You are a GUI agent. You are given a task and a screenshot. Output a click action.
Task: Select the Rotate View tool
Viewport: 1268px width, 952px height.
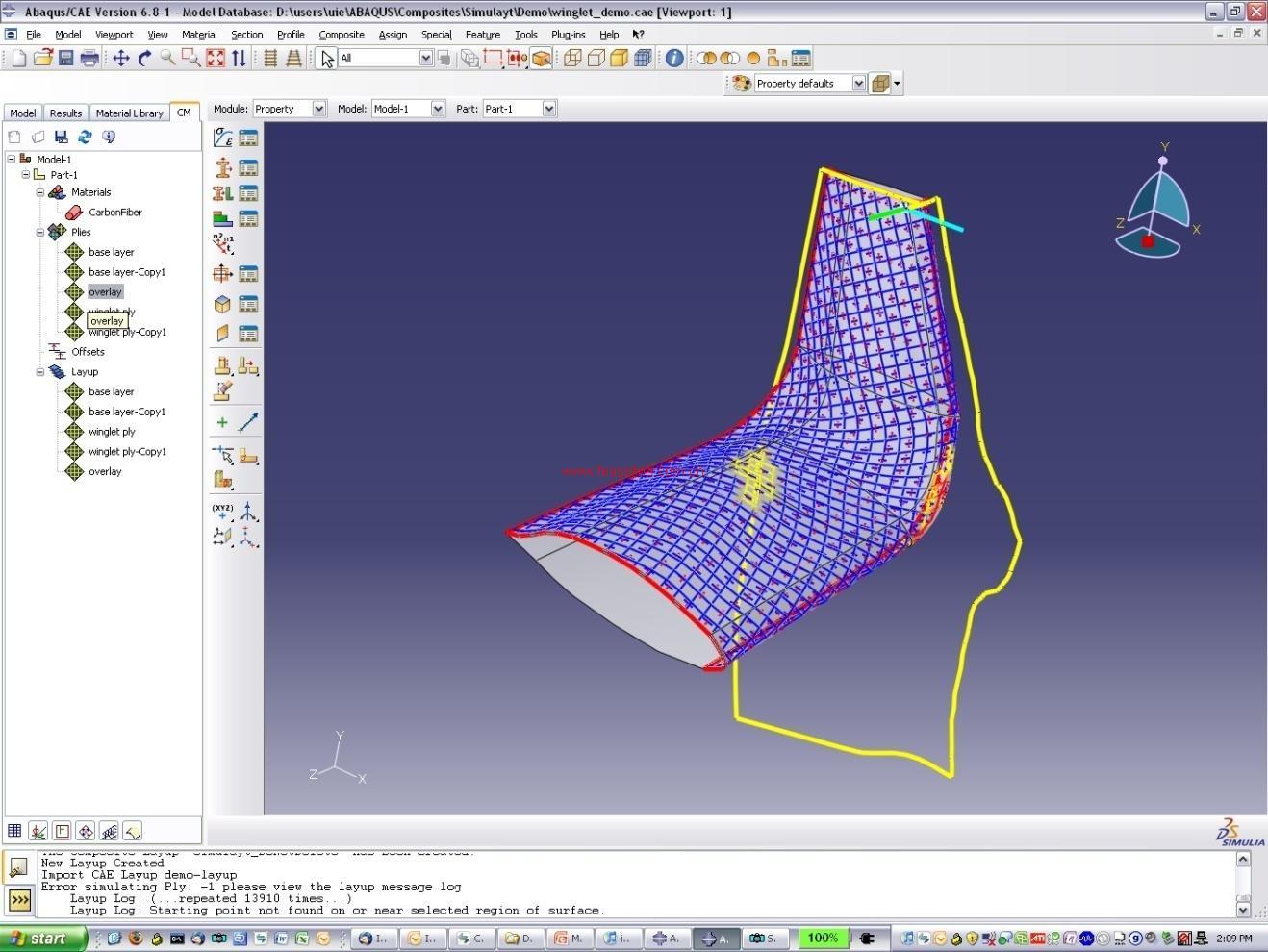[144, 59]
